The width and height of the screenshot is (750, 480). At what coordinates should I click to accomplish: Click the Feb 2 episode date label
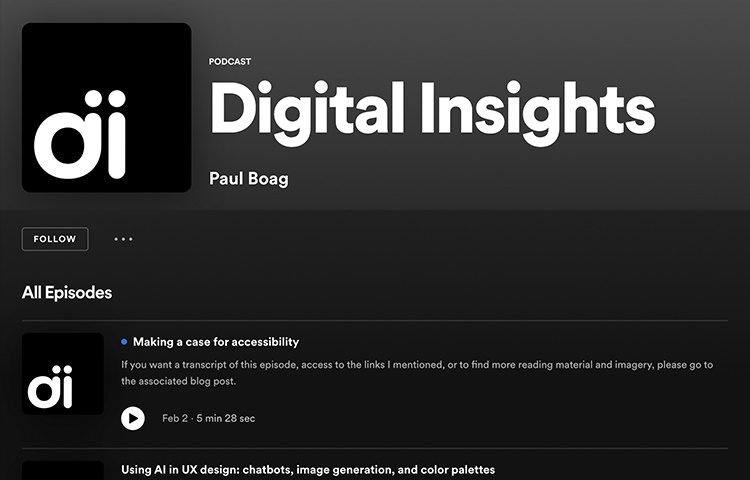point(175,418)
